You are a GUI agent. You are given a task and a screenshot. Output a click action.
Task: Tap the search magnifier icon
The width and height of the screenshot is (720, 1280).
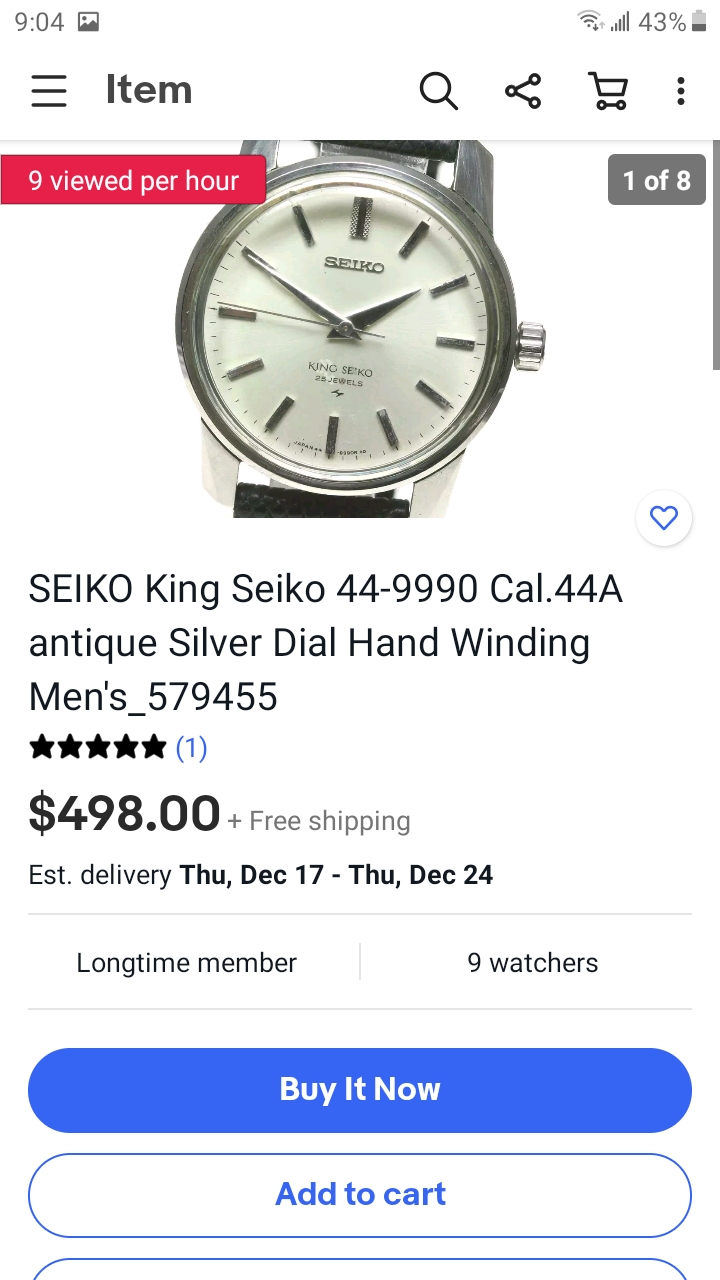(x=438, y=91)
